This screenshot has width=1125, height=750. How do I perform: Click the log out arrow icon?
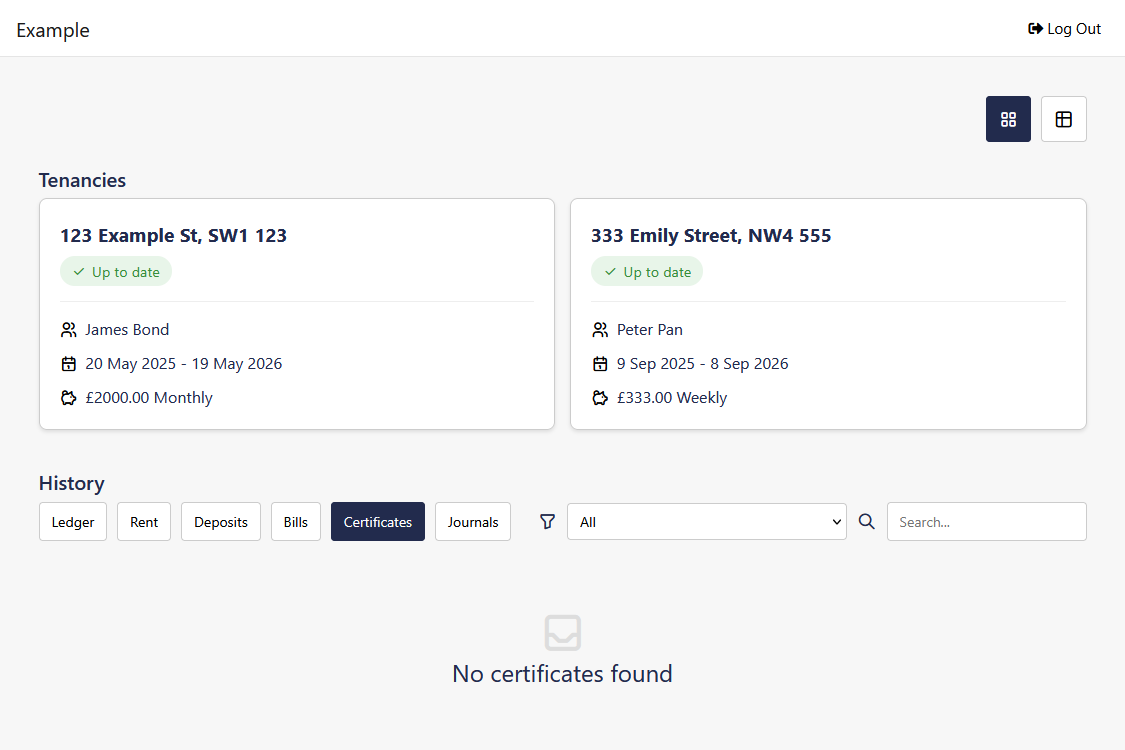[x=1034, y=28]
